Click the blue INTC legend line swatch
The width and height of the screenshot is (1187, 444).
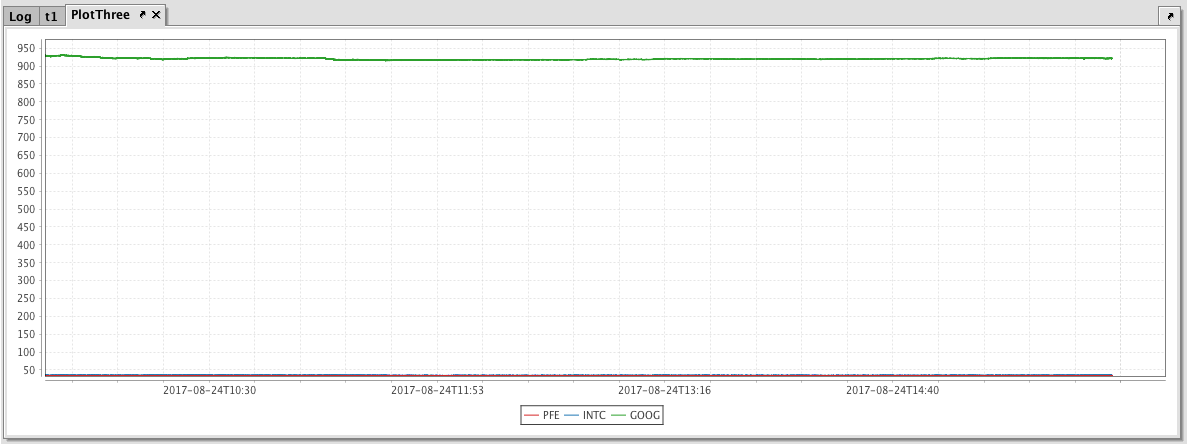[572, 415]
